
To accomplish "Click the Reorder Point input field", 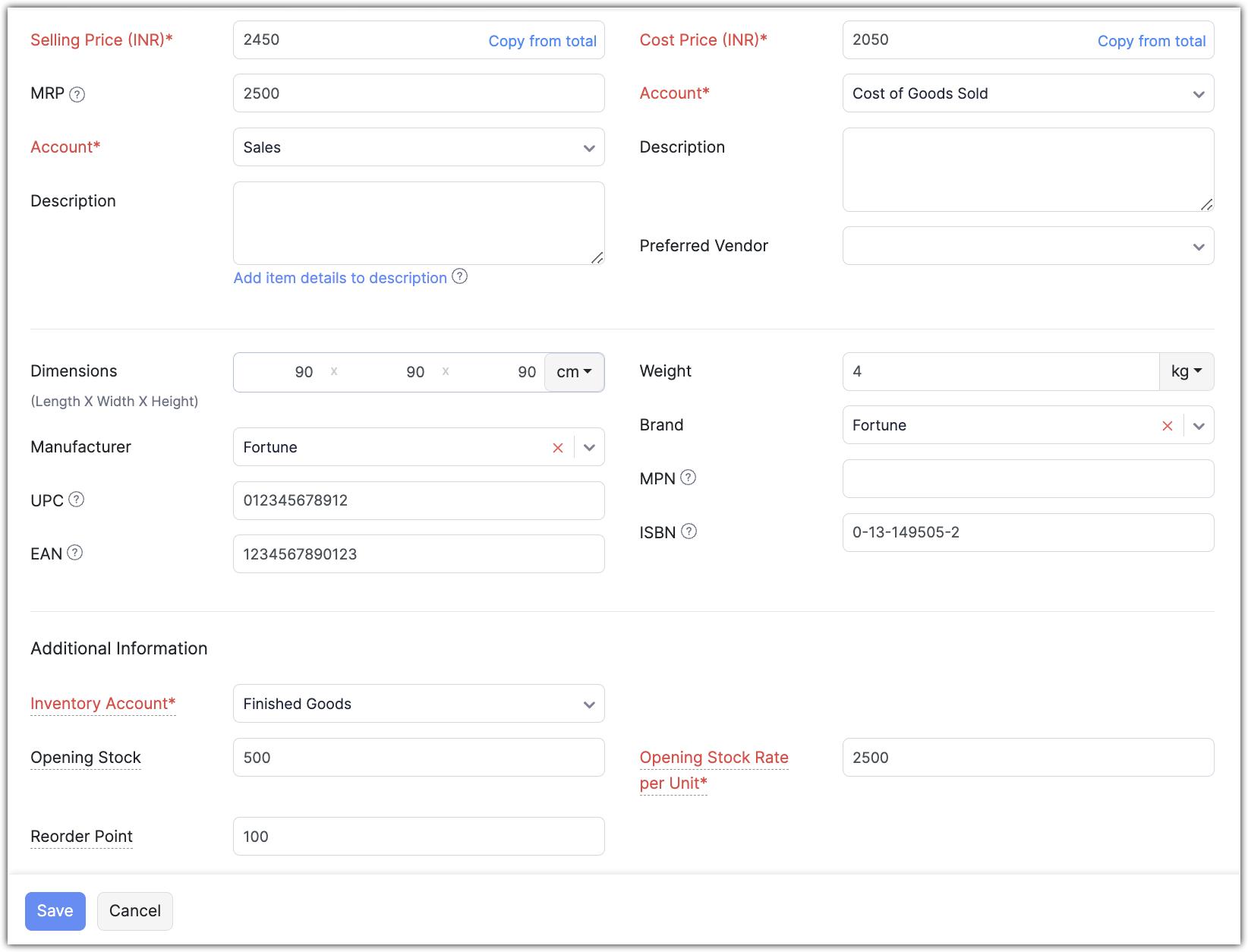I will point(418,837).
